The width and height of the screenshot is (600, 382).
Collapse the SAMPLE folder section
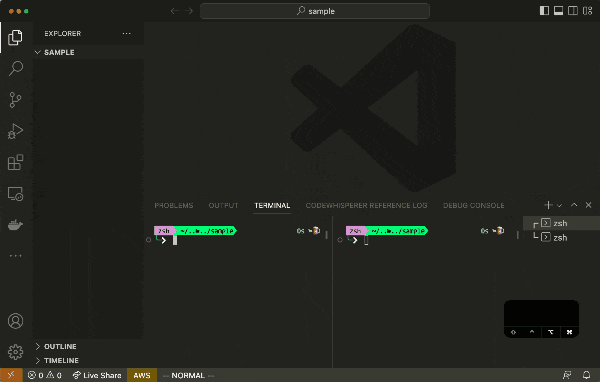(88, 52)
